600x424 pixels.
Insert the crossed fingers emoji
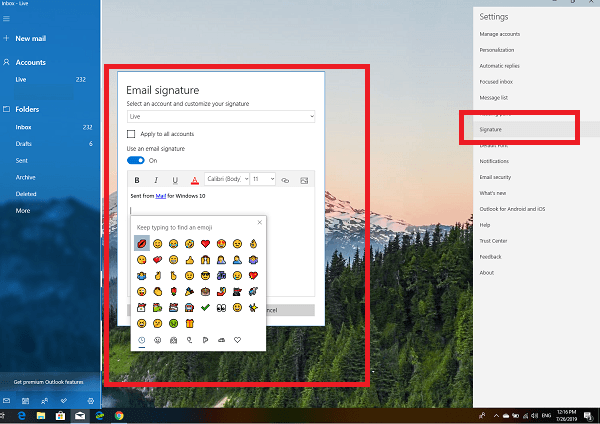coord(158,276)
